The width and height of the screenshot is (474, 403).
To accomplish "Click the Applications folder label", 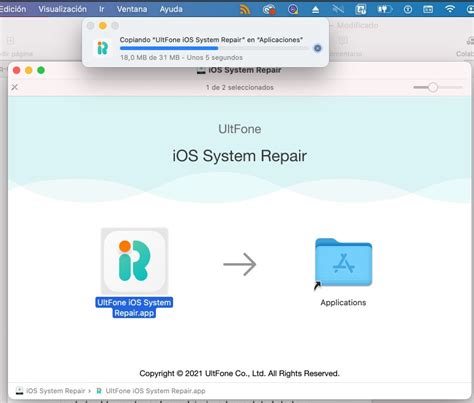I will (343, 302).
